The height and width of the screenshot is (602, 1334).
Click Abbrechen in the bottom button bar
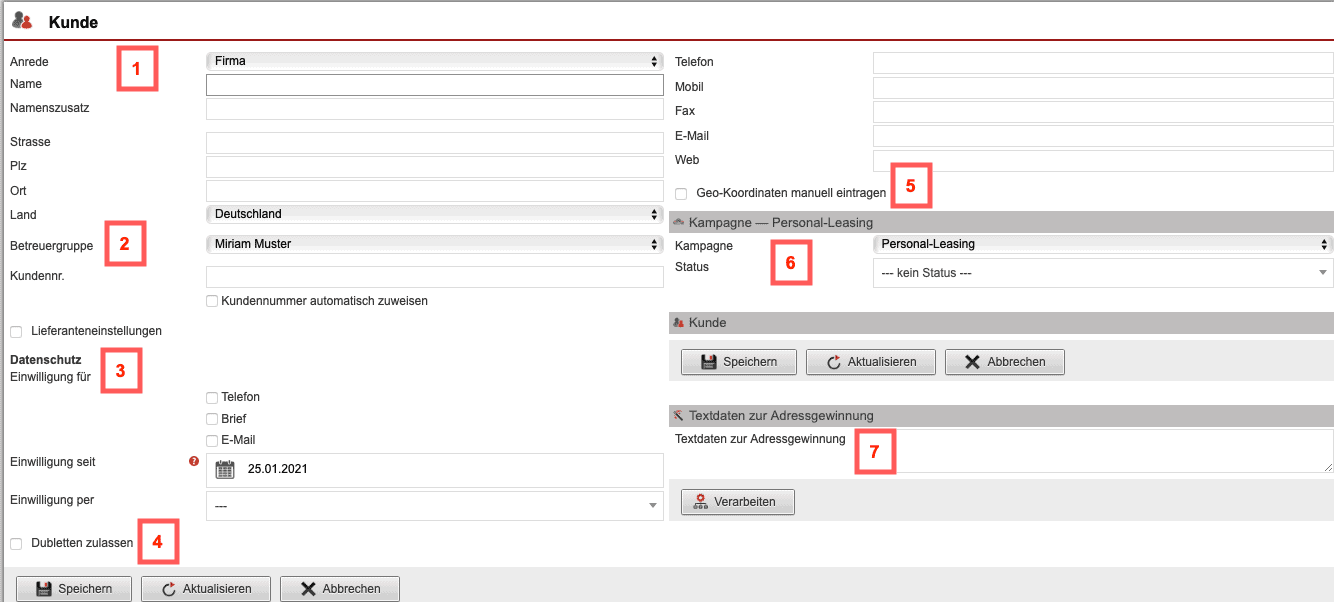[339, 589]
